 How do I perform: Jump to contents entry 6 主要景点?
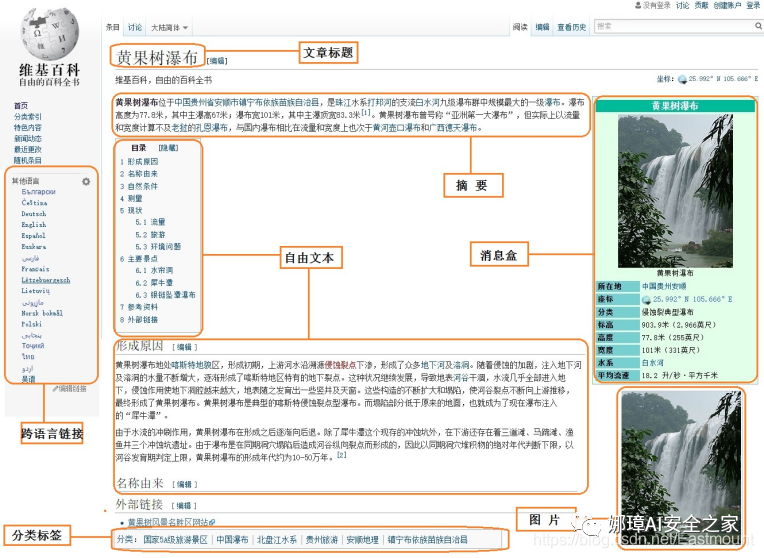click(139, 259)
